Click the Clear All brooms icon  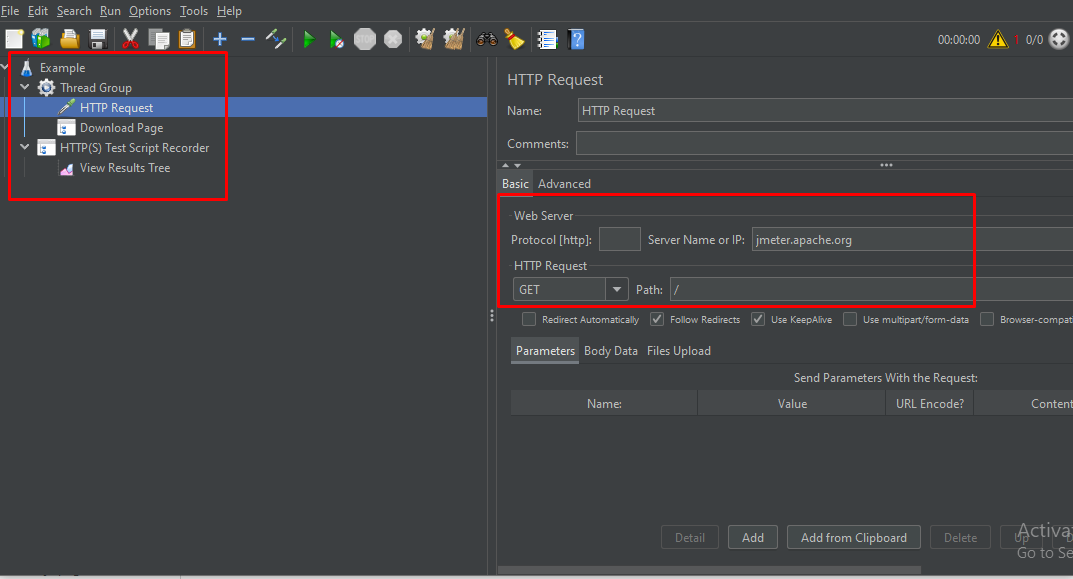[454, 39]
